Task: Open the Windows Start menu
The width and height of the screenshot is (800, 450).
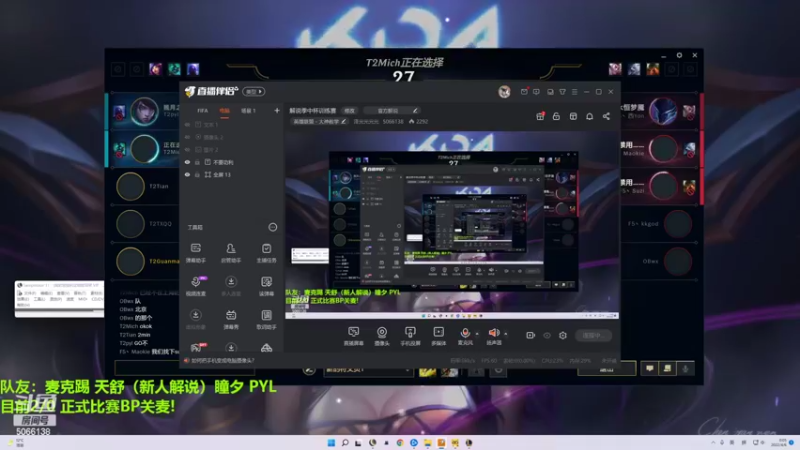Action: click(x=331, y=442)
